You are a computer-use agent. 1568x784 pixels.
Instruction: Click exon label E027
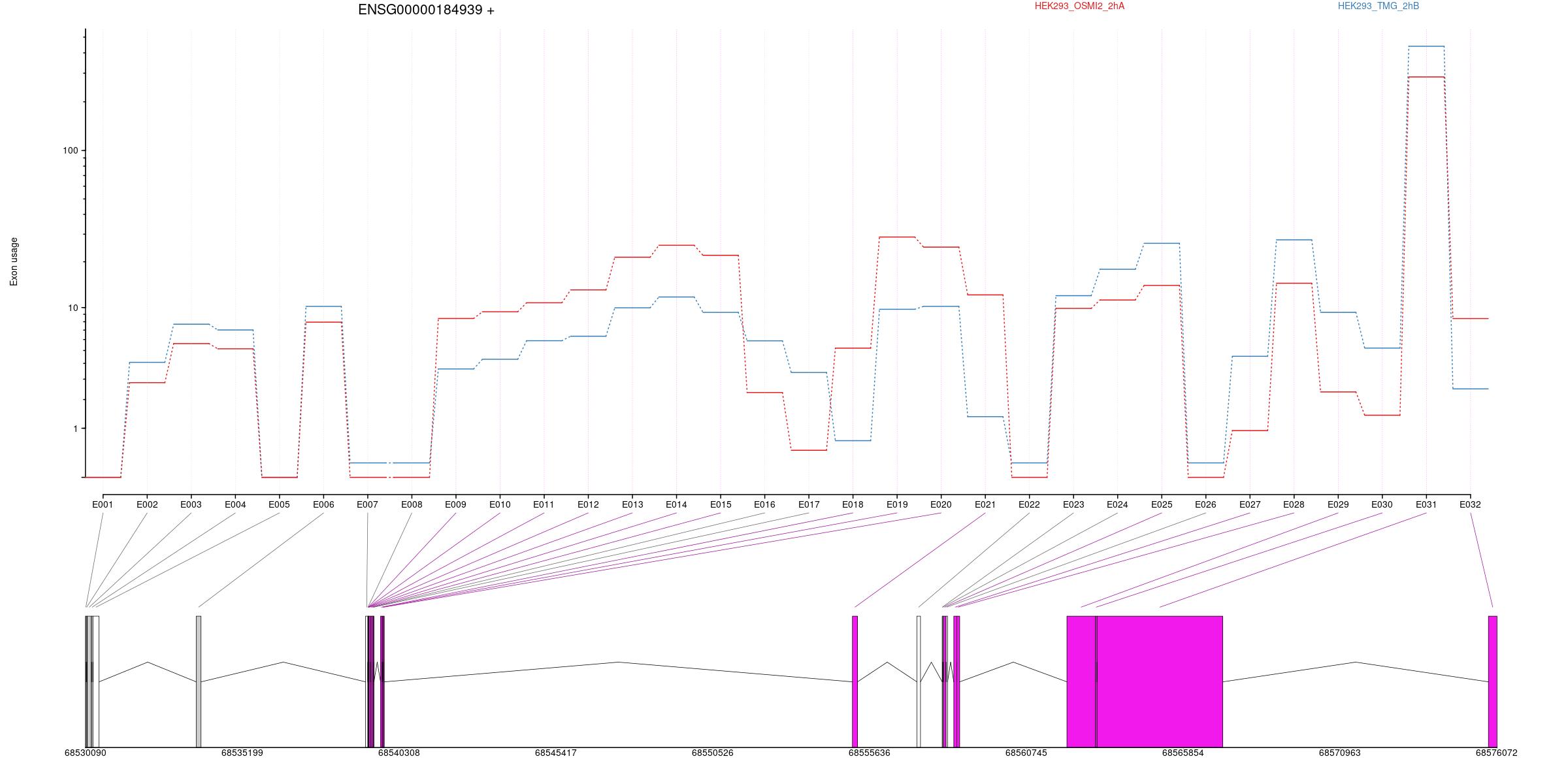pos(1250,504)
